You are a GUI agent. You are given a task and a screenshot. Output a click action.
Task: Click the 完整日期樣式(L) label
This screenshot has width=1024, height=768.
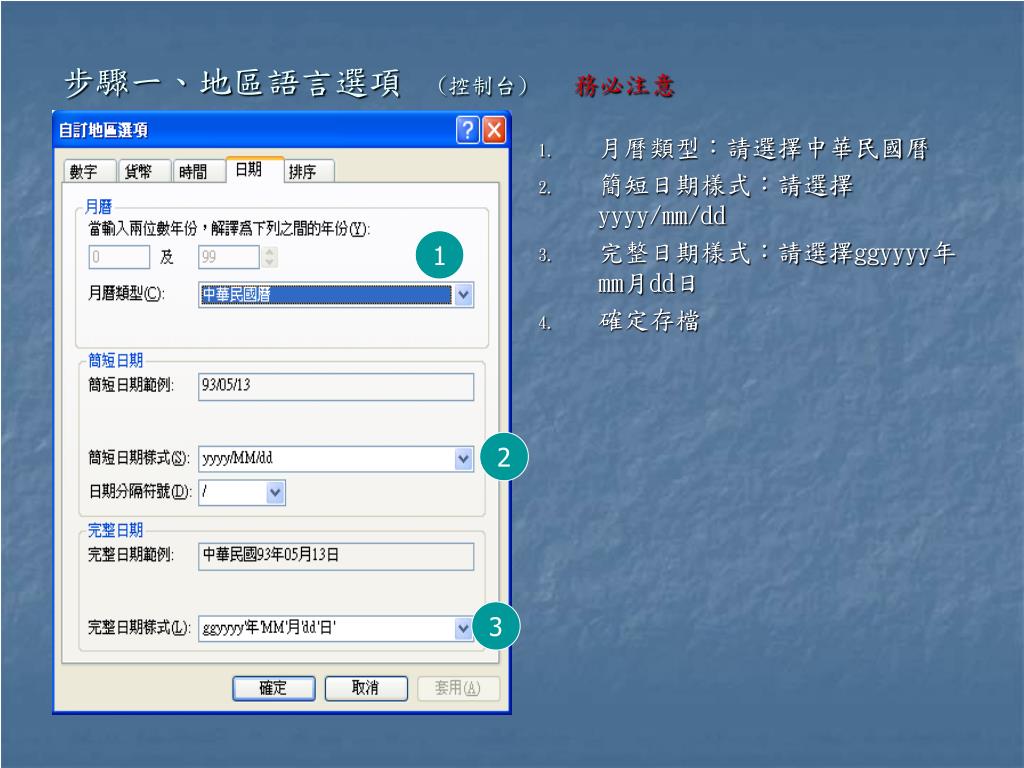(x=139, y=628)
